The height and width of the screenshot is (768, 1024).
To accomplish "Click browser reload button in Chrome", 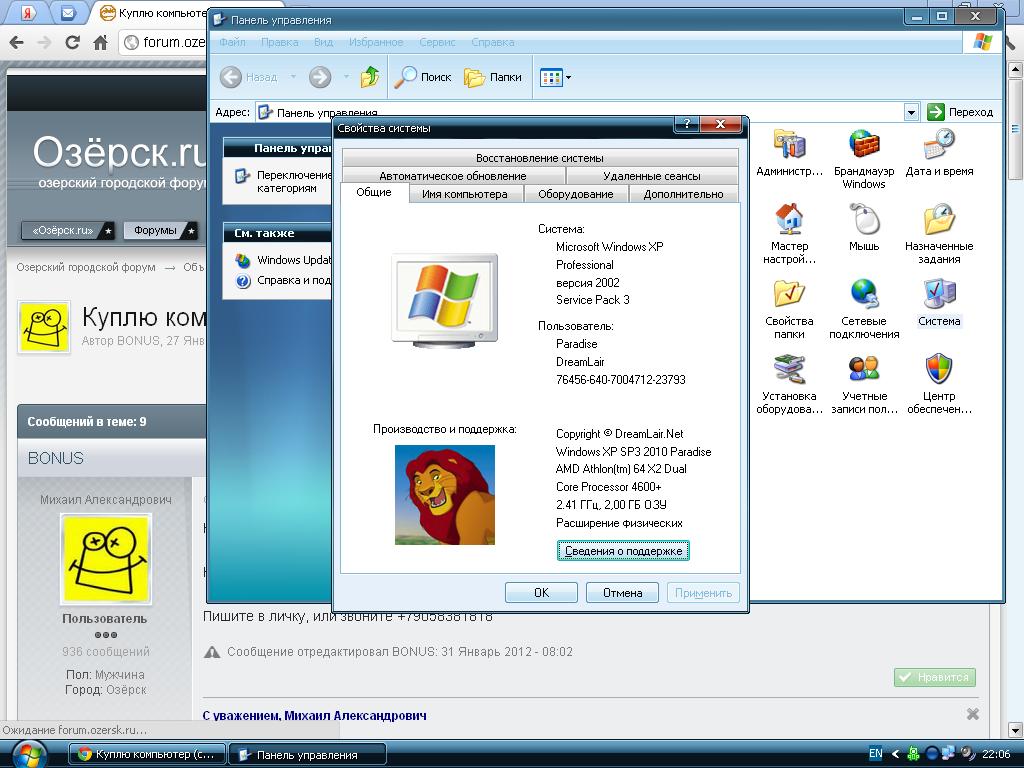I will tap(72, 42).
